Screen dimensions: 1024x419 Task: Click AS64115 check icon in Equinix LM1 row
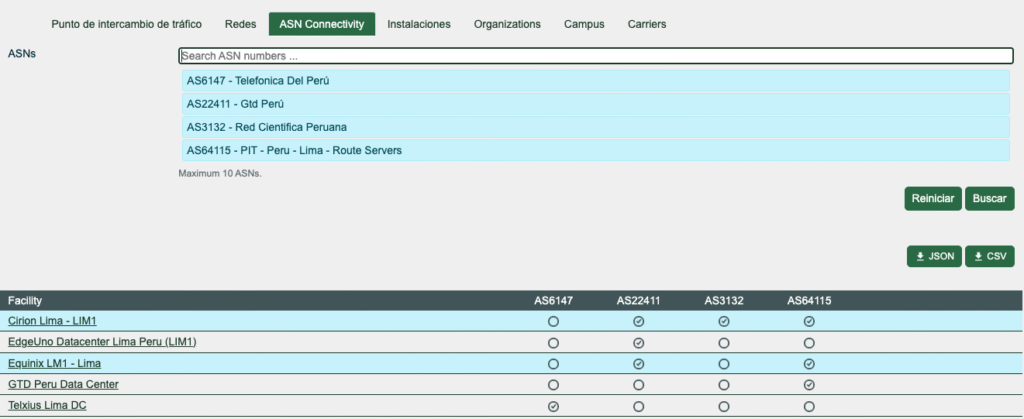809,363
